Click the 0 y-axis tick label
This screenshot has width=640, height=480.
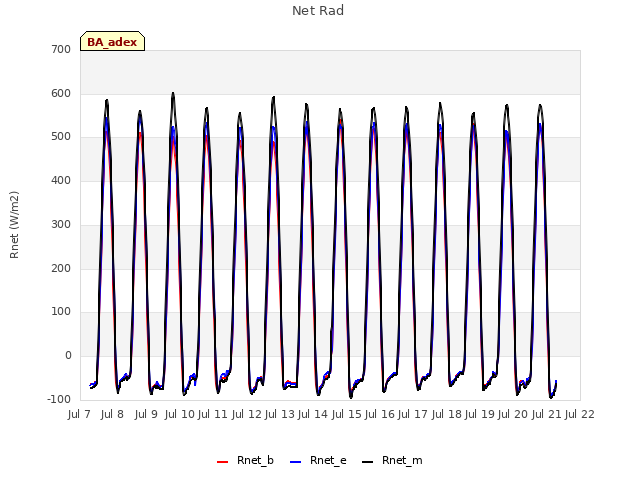pyautogui.click(x=68, y=356)
